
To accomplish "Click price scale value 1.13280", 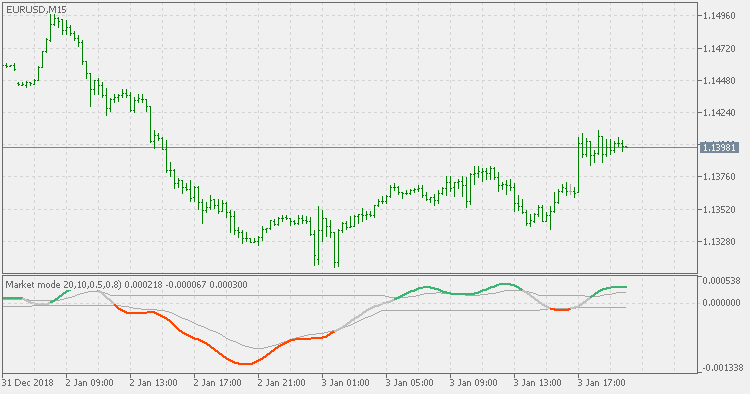I will pyautogui.click(x=719, y=241).
